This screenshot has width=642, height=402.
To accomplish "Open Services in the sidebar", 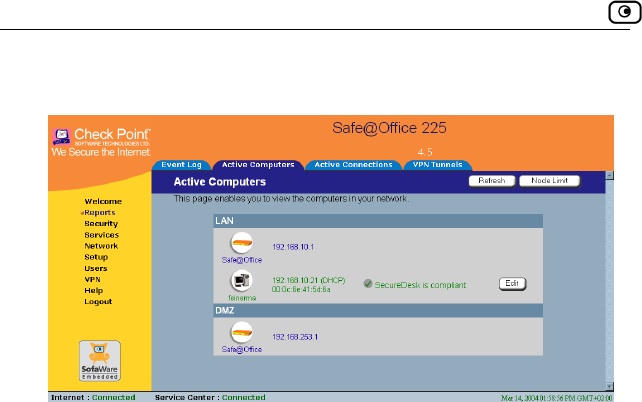I will click(x=102, y=235).
